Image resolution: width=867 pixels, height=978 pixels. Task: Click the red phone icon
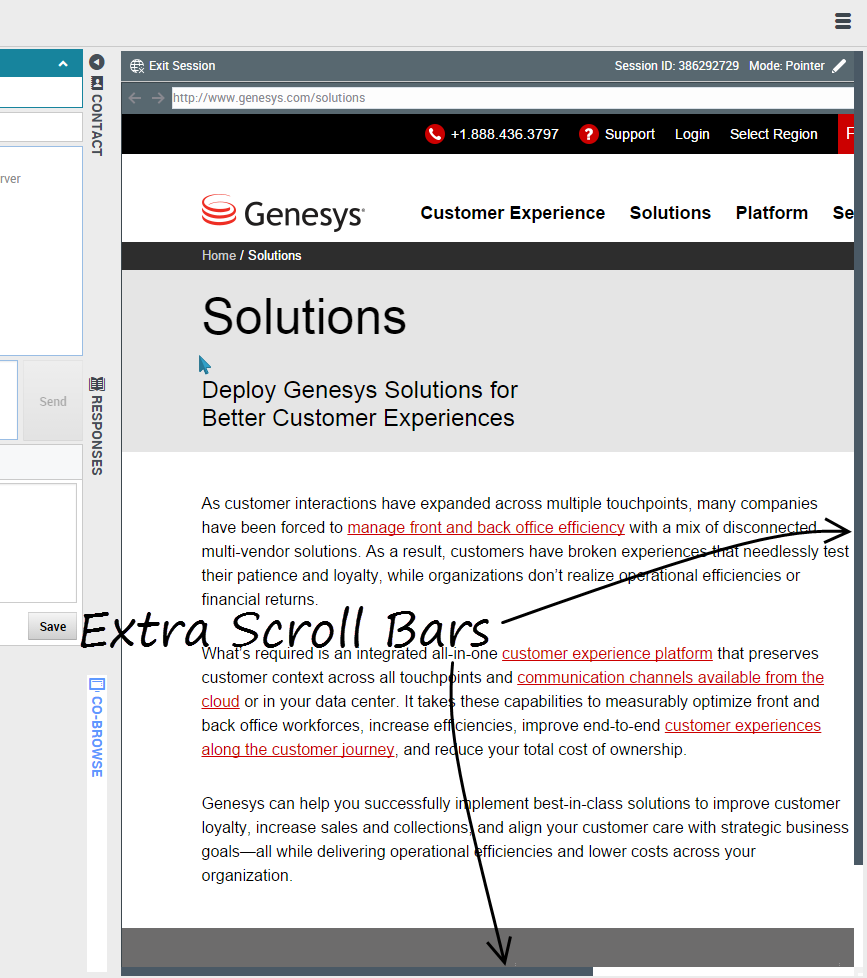[x=435, y=134]
